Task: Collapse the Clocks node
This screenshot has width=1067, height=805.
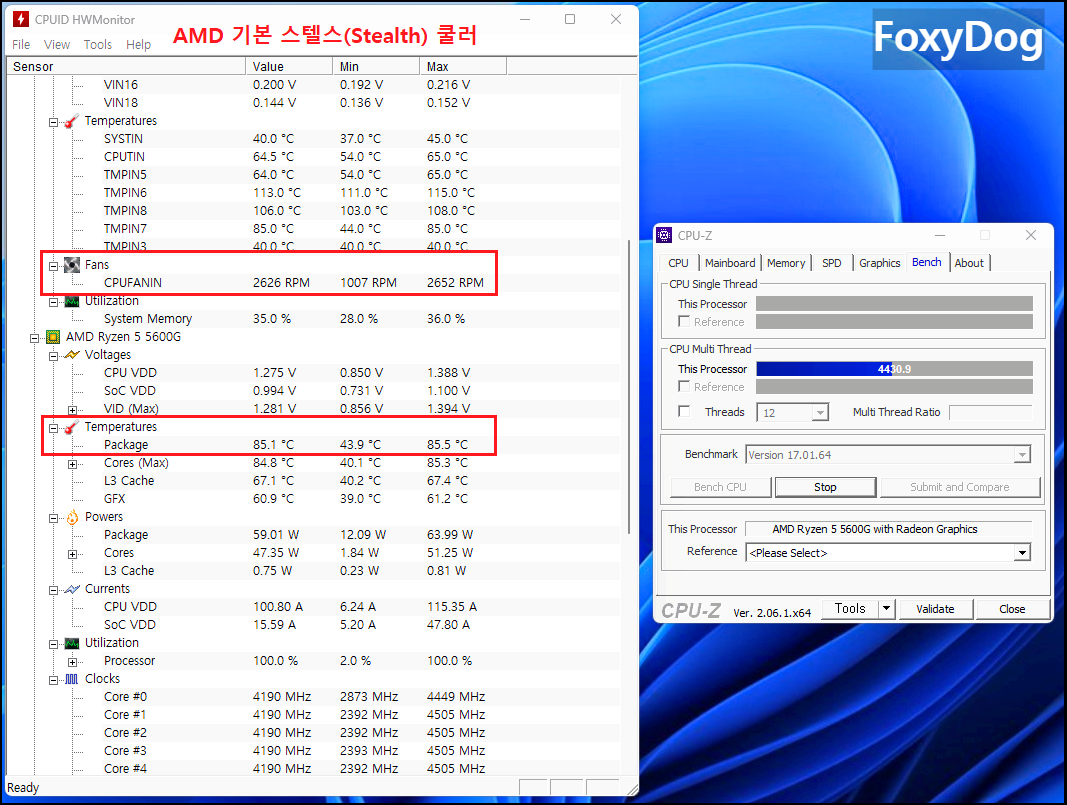Action: click(x=53, y=680)
